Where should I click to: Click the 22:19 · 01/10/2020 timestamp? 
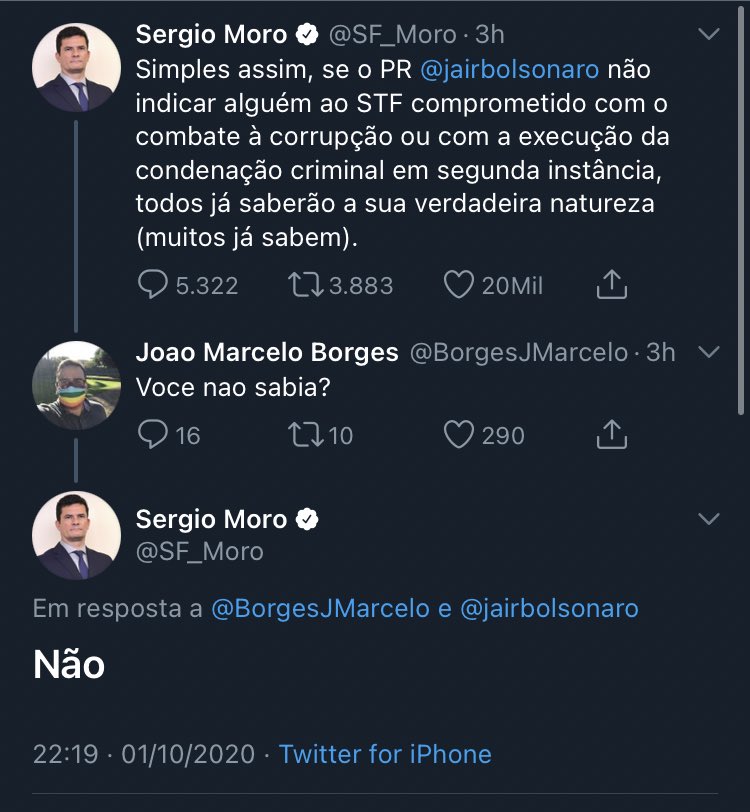click(144, 754)
